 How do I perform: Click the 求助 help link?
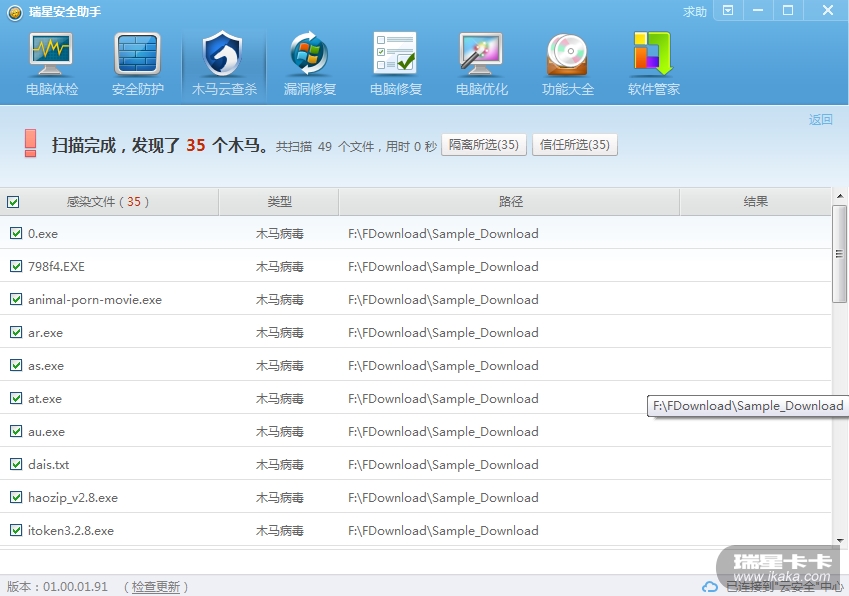click(x=695, y=11)
